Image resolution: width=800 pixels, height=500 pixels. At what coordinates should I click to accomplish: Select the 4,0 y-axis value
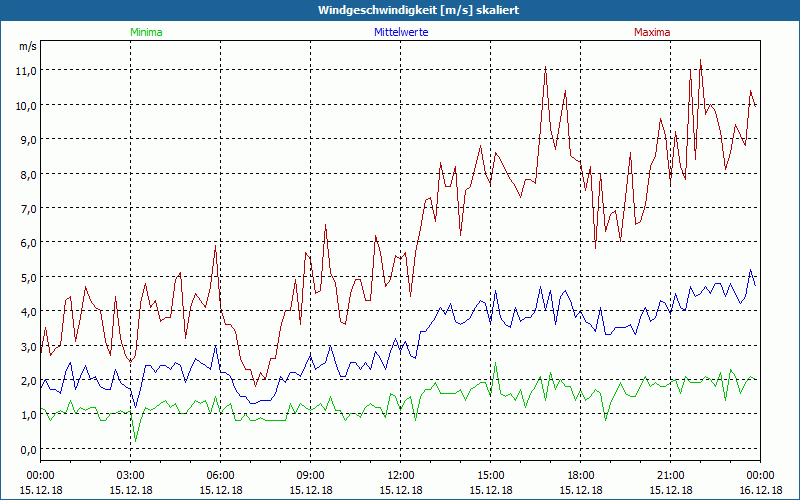pos(28,312)
